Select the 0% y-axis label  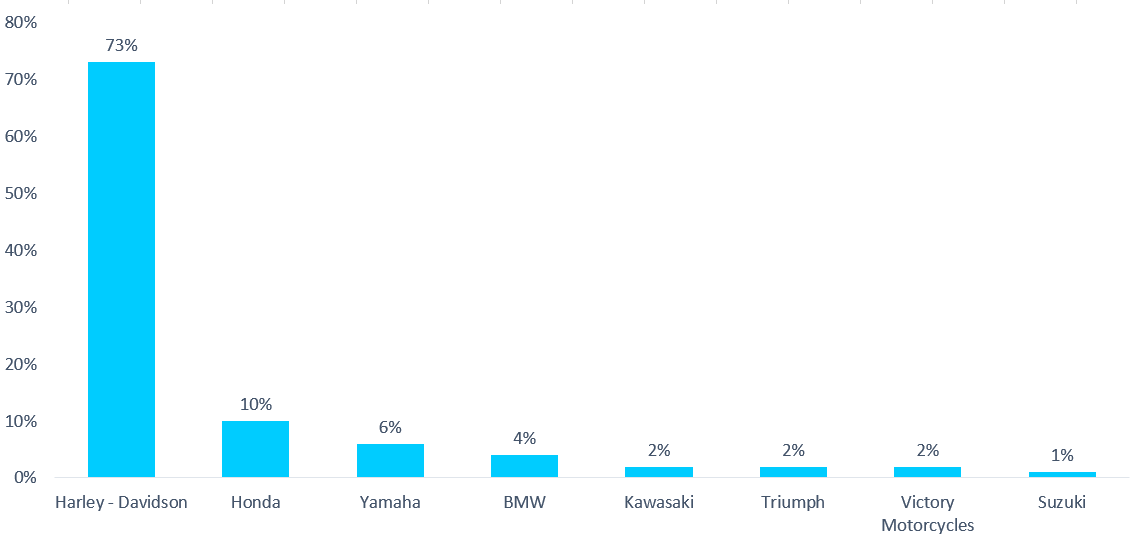(x=25, y=478)
